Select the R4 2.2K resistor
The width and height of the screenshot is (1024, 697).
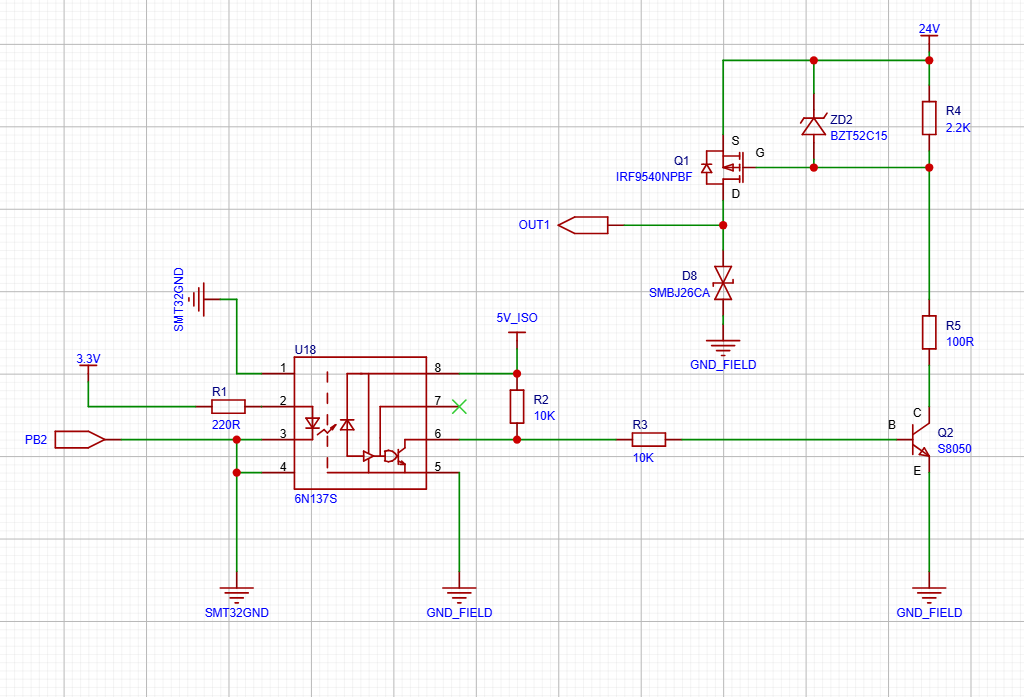coord(929,117)
